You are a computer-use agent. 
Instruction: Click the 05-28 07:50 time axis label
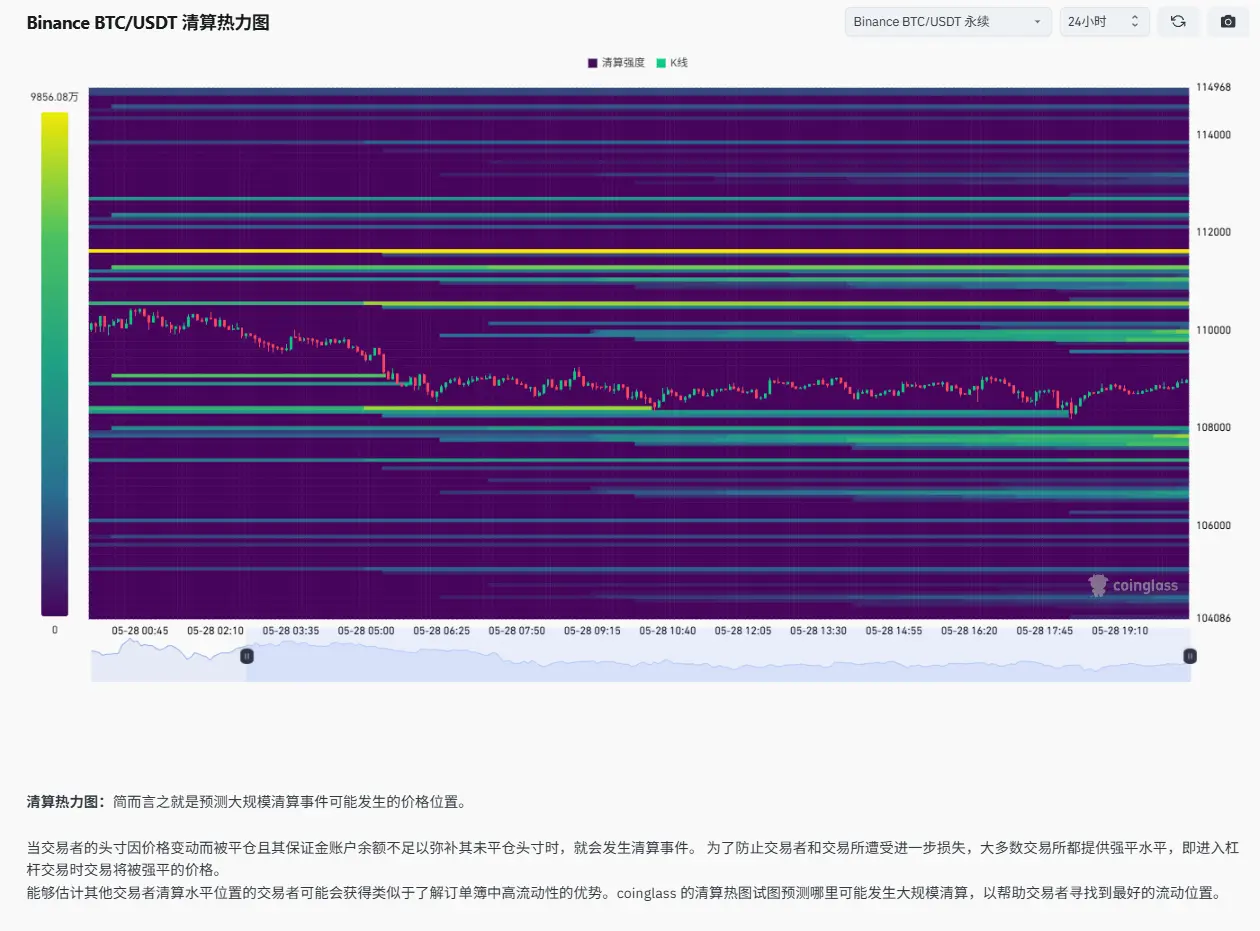click(x=517, y=631)
